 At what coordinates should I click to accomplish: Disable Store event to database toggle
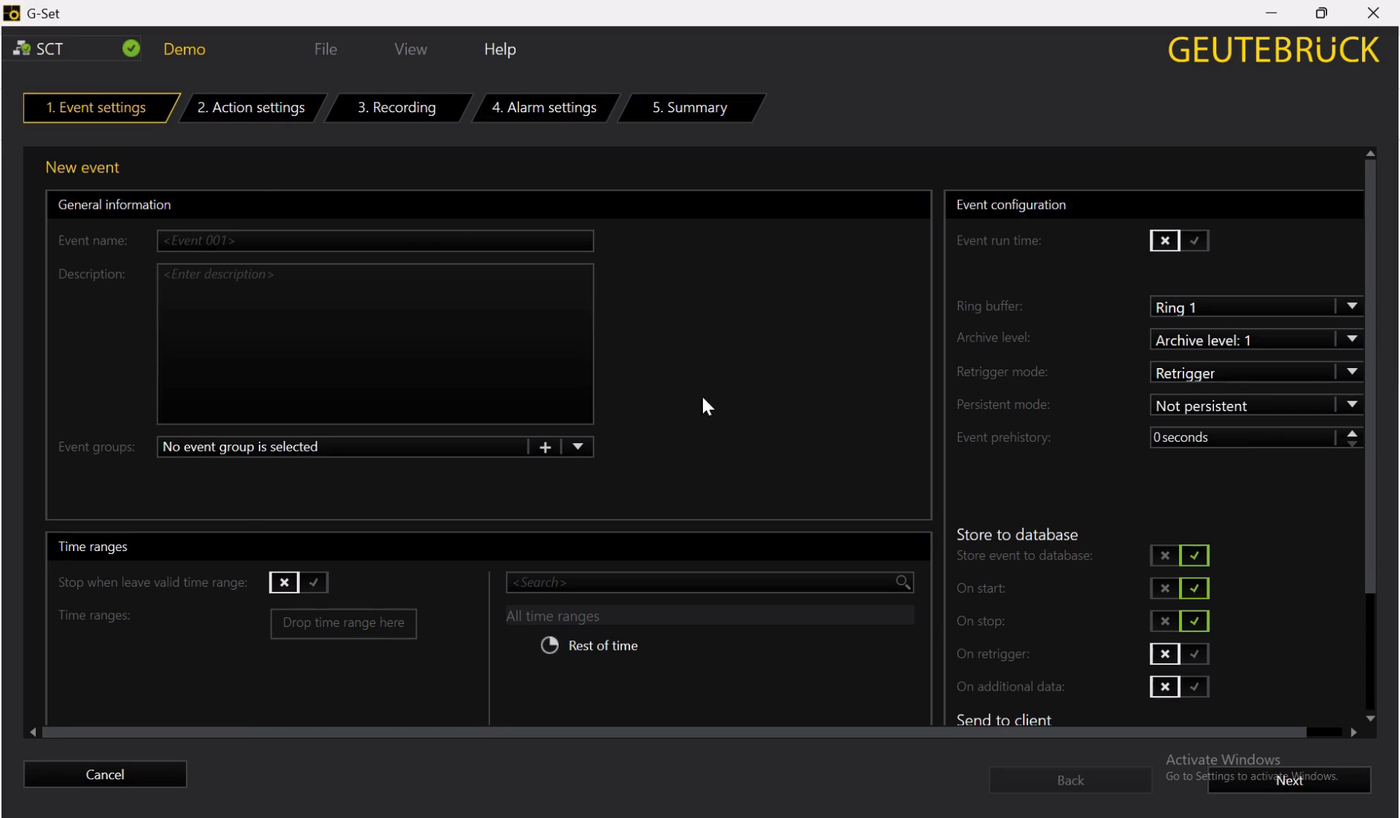1165,555
